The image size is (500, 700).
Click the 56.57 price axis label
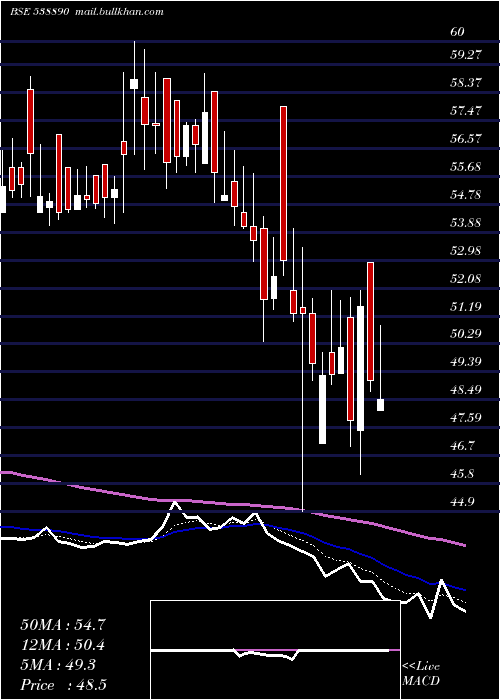[465, 139]
